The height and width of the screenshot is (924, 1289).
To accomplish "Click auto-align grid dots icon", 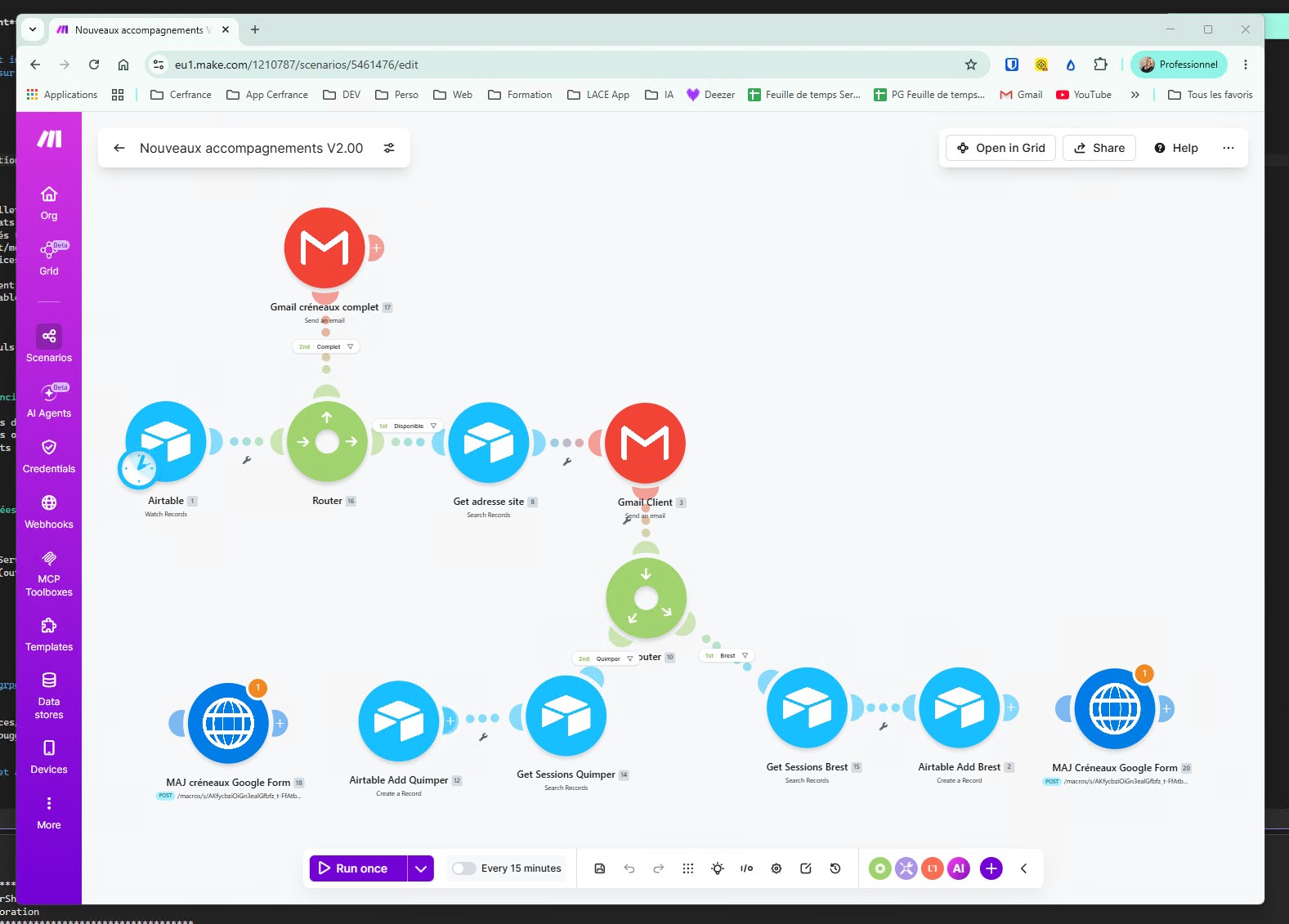I will (688, 868).
